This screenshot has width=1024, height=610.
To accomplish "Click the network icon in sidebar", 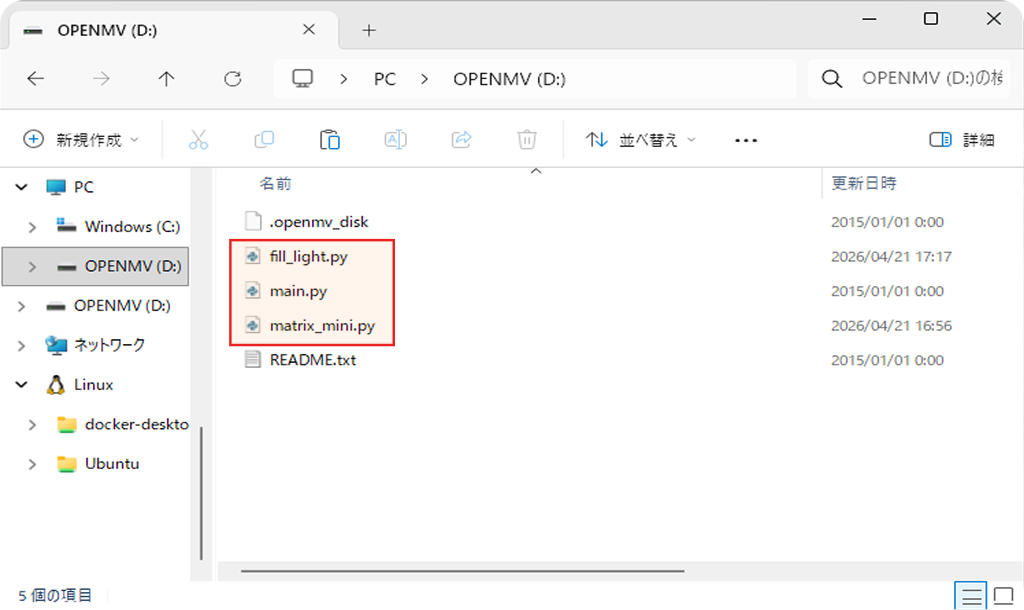I will pos(56,345).
